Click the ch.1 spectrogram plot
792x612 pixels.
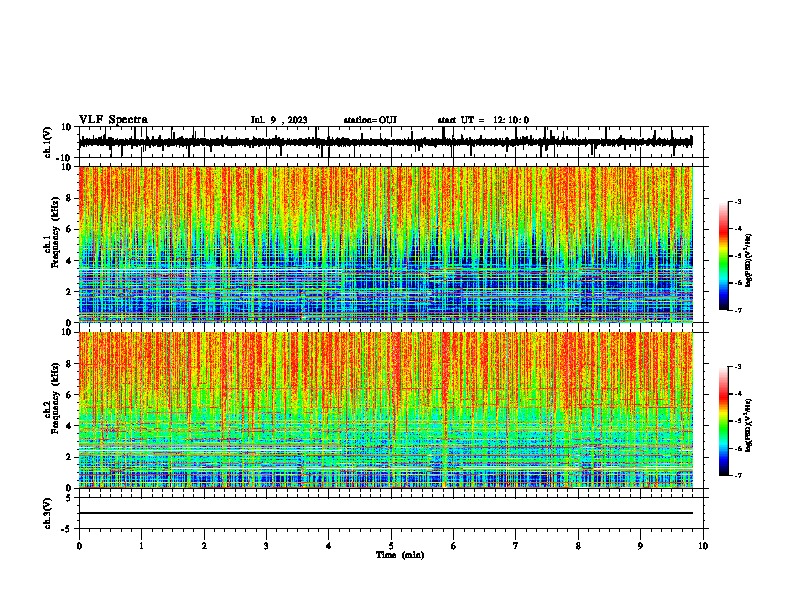tap(386, 244)
